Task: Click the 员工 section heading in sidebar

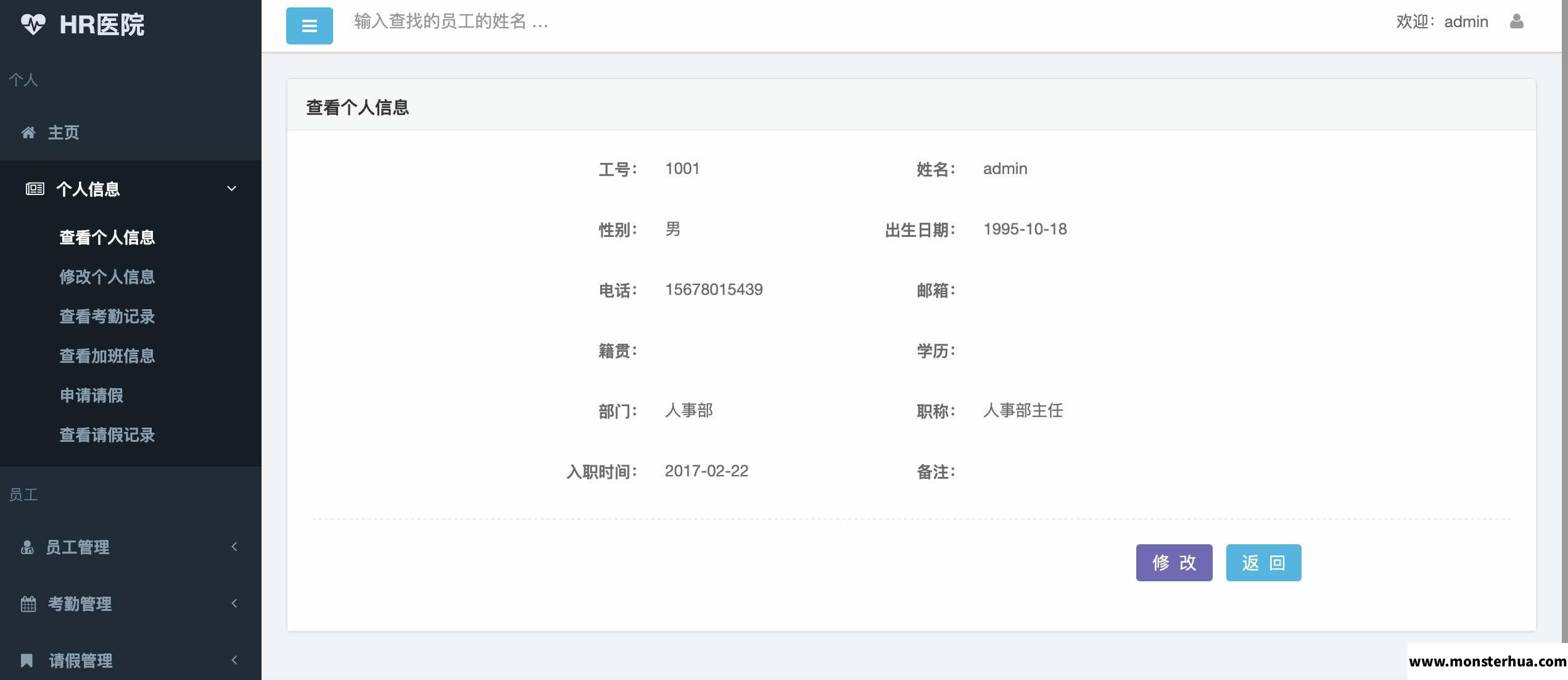Action: tap(23, 495)
